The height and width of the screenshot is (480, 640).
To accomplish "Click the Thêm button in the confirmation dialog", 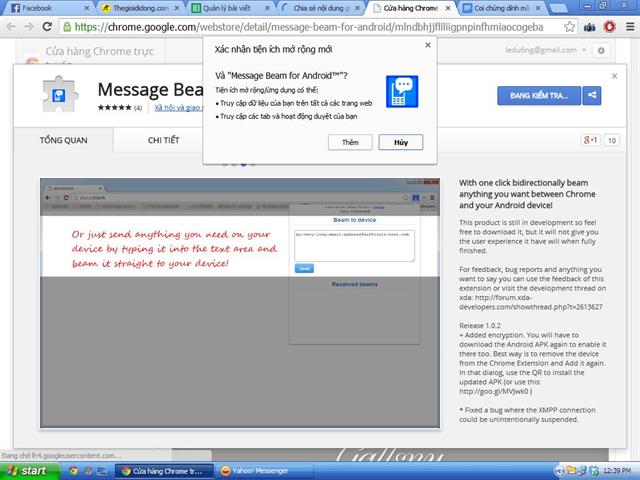I will point(350,142).
